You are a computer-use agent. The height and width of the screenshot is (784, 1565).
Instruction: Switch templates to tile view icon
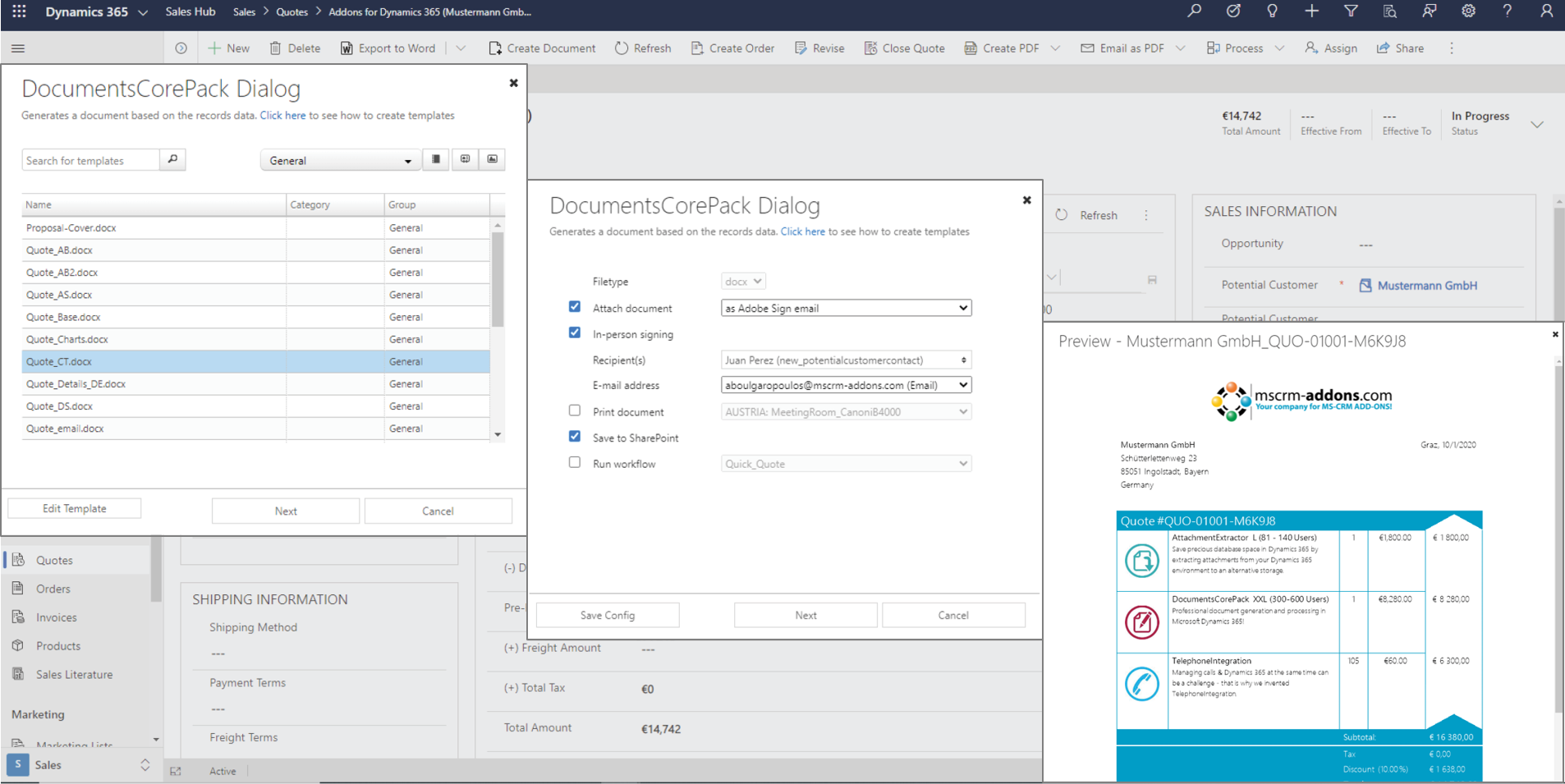(x=465, y=159)
